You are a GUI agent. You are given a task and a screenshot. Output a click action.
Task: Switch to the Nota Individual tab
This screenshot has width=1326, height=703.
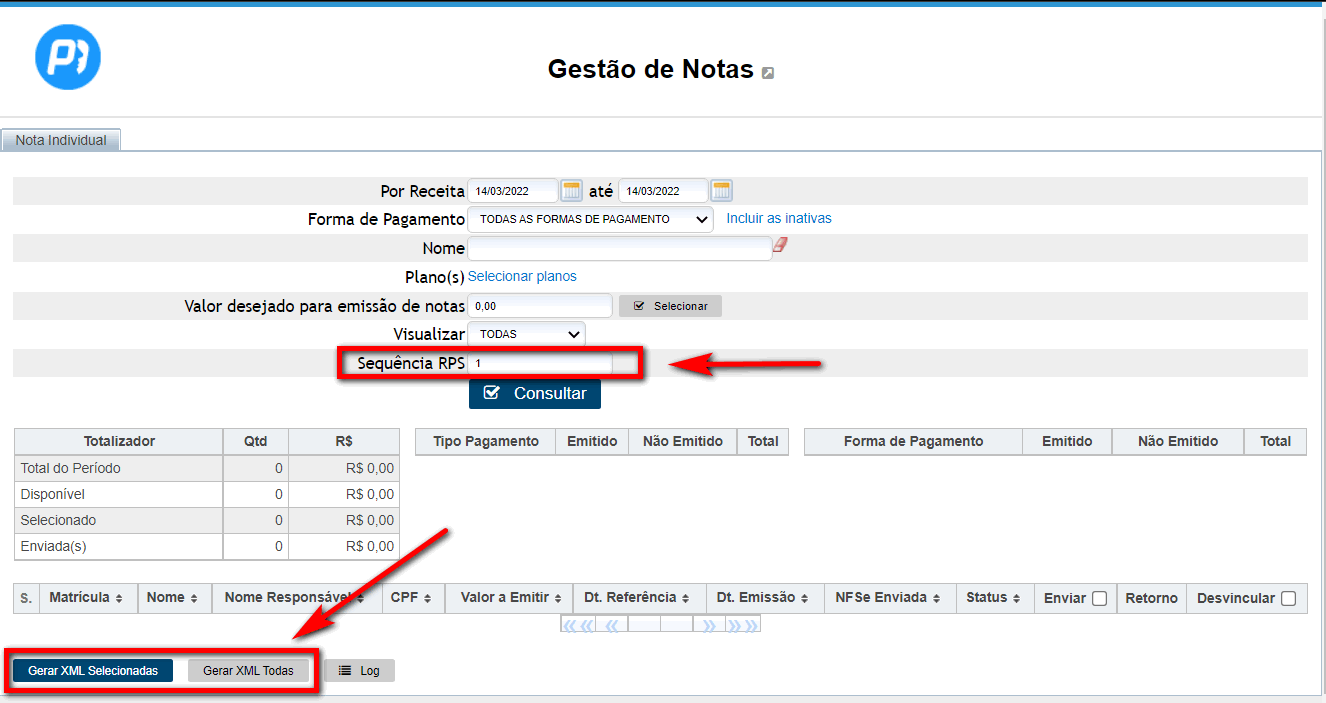pyautogui.click(x=61, y=141)
